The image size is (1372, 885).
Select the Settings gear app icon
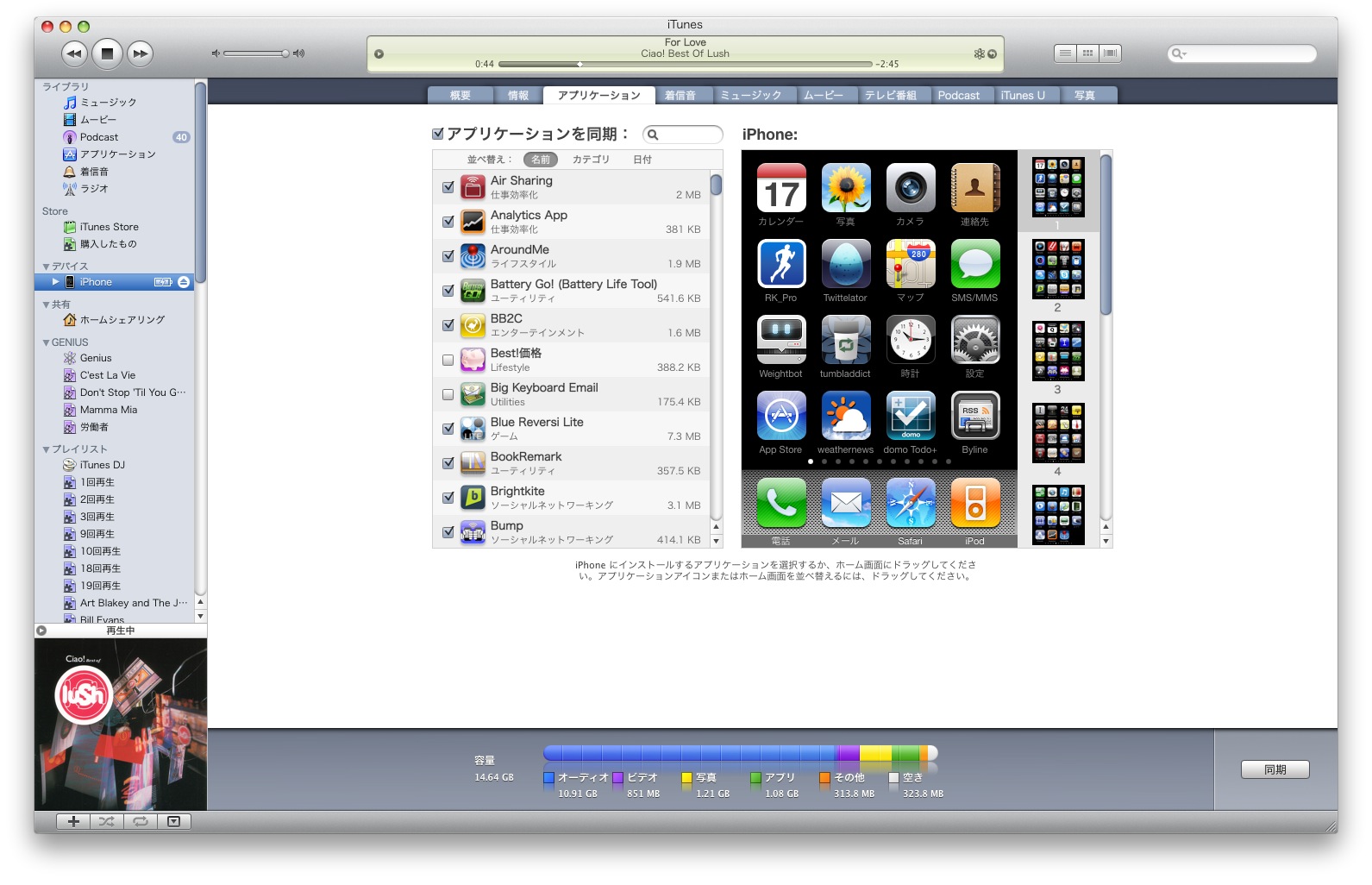[975, 339]
